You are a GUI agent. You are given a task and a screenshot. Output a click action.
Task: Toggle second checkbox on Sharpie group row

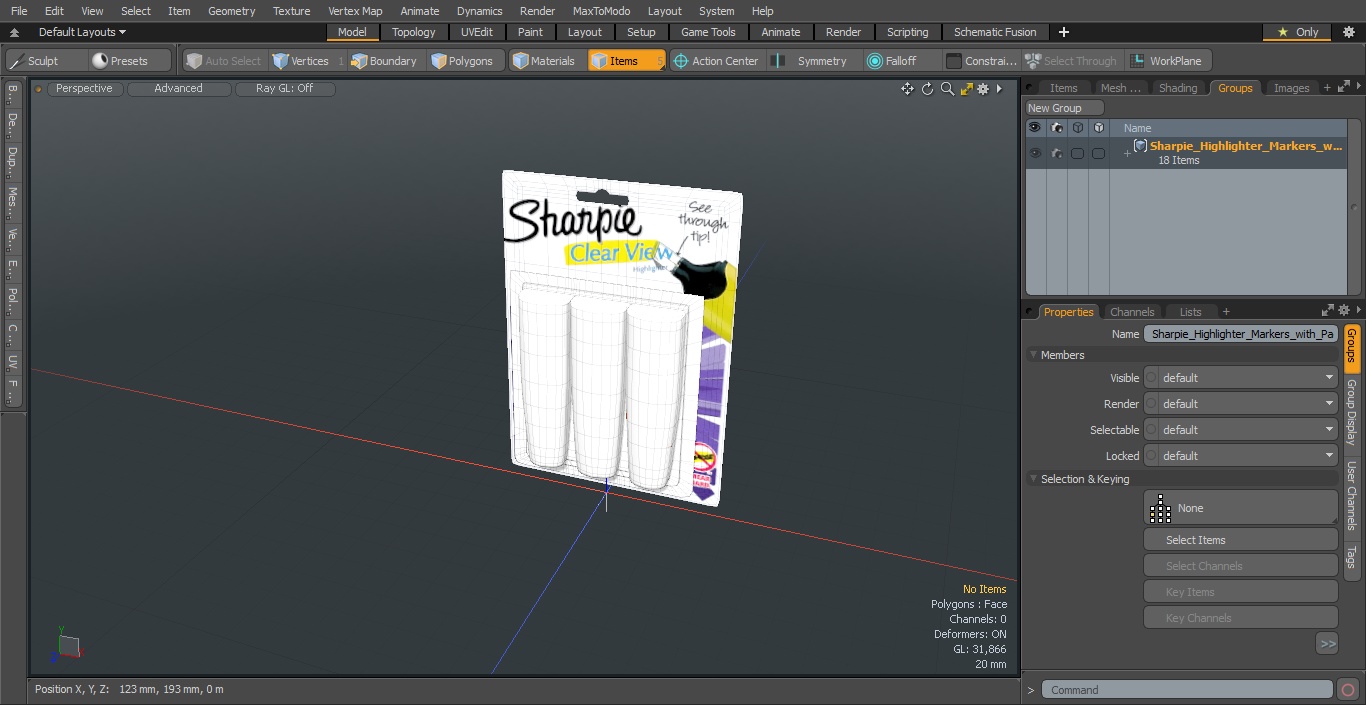coord(1098,153)
